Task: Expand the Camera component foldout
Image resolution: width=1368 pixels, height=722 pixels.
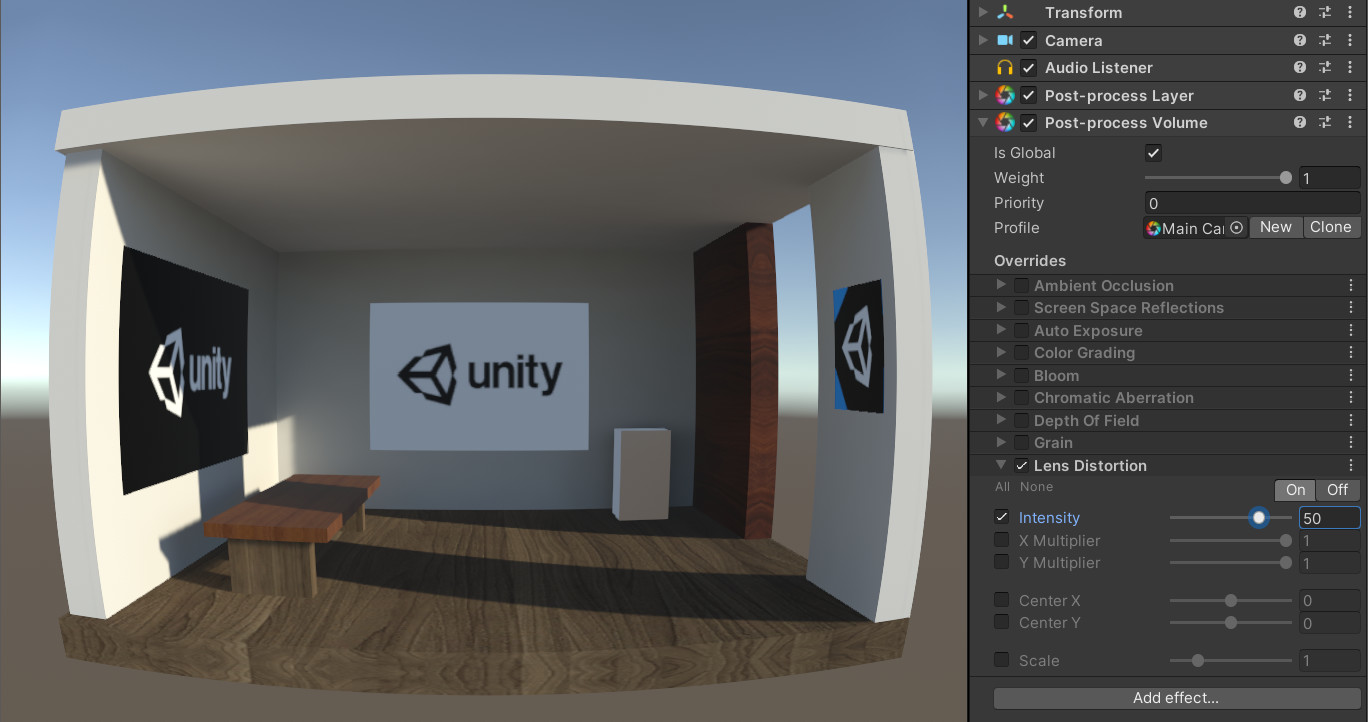Action: [x=982, y=41]
